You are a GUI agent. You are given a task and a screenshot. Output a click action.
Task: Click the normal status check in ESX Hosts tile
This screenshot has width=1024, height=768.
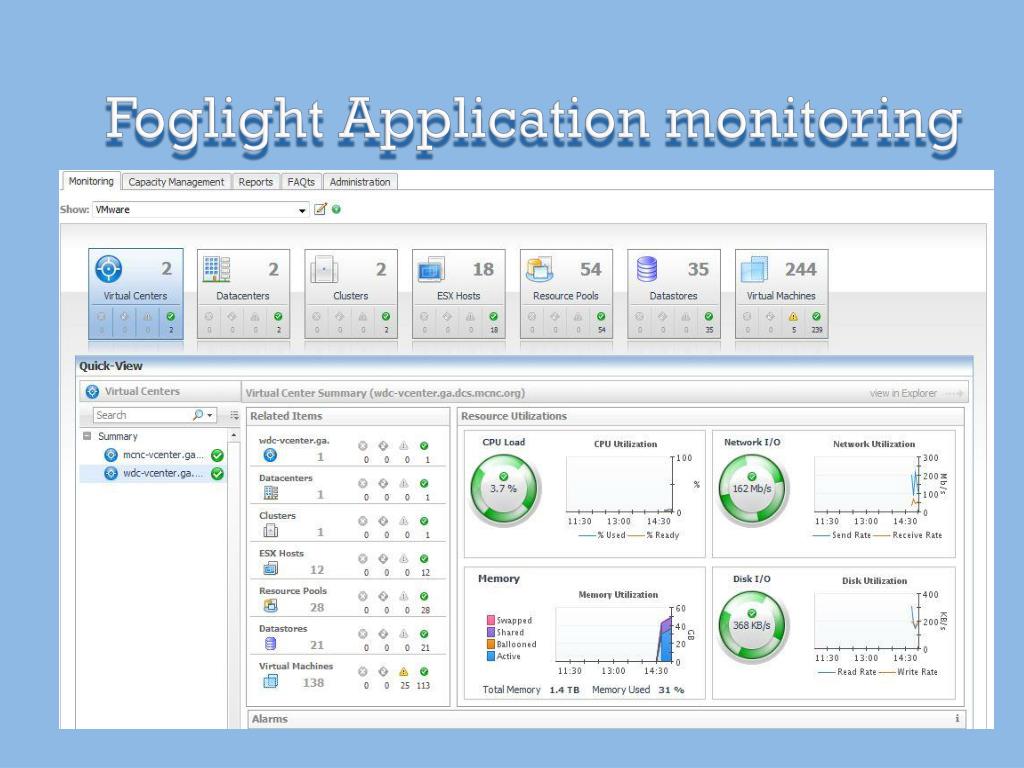[493, 316]
